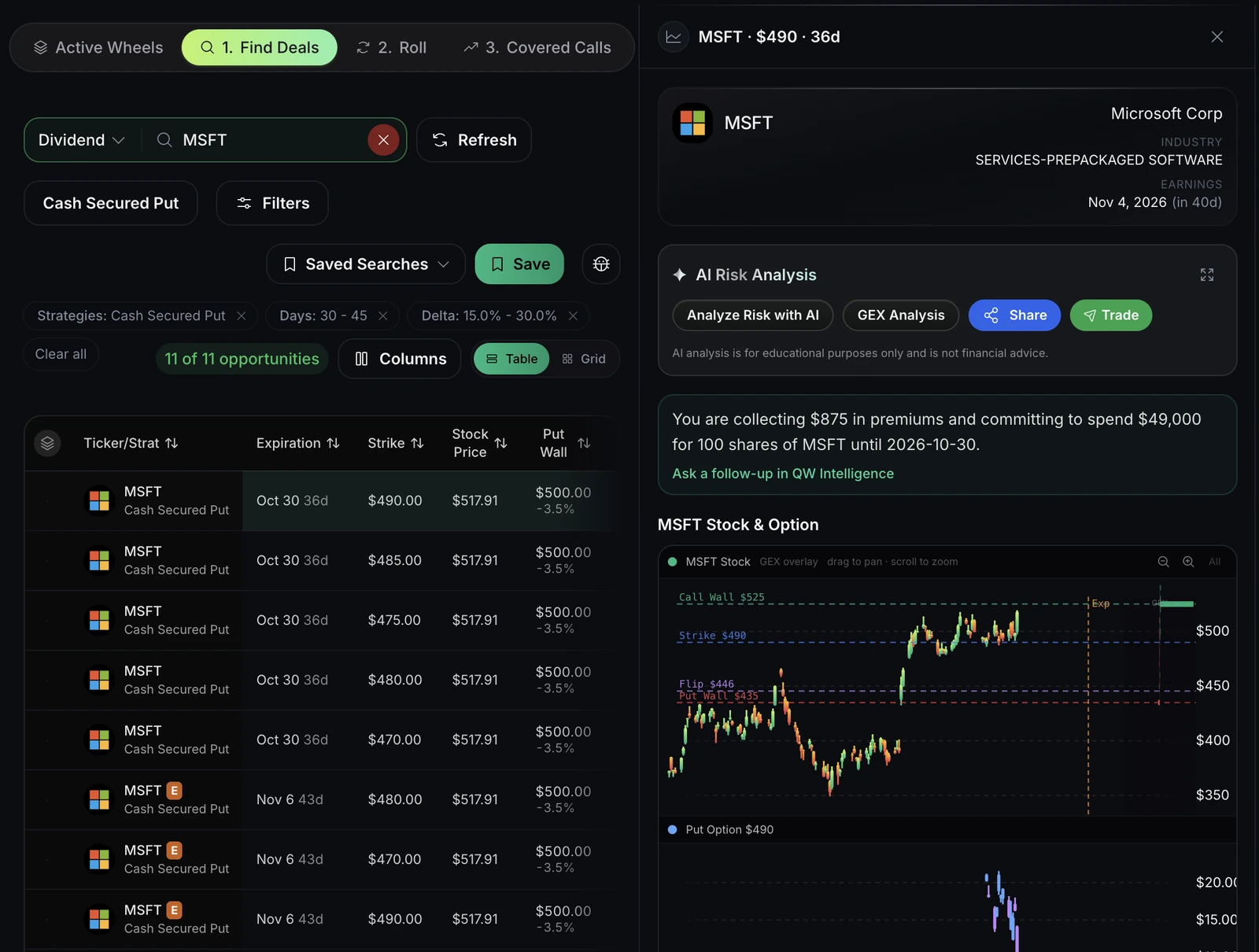This screenshot has width=1259, height=952.
Task: Go to Active Wheels tab
Action: point(98,47)
